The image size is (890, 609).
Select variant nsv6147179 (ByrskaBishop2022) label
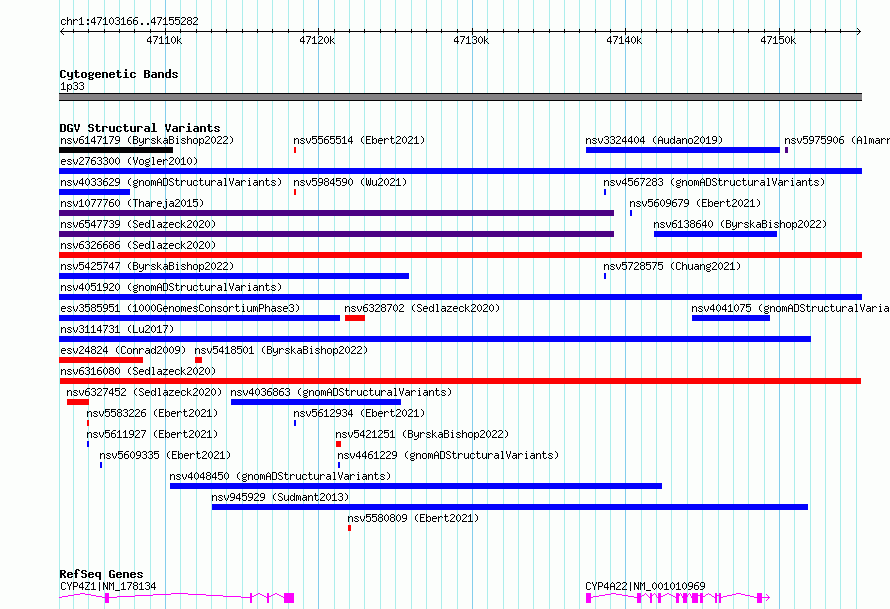(x=147, y=140)
